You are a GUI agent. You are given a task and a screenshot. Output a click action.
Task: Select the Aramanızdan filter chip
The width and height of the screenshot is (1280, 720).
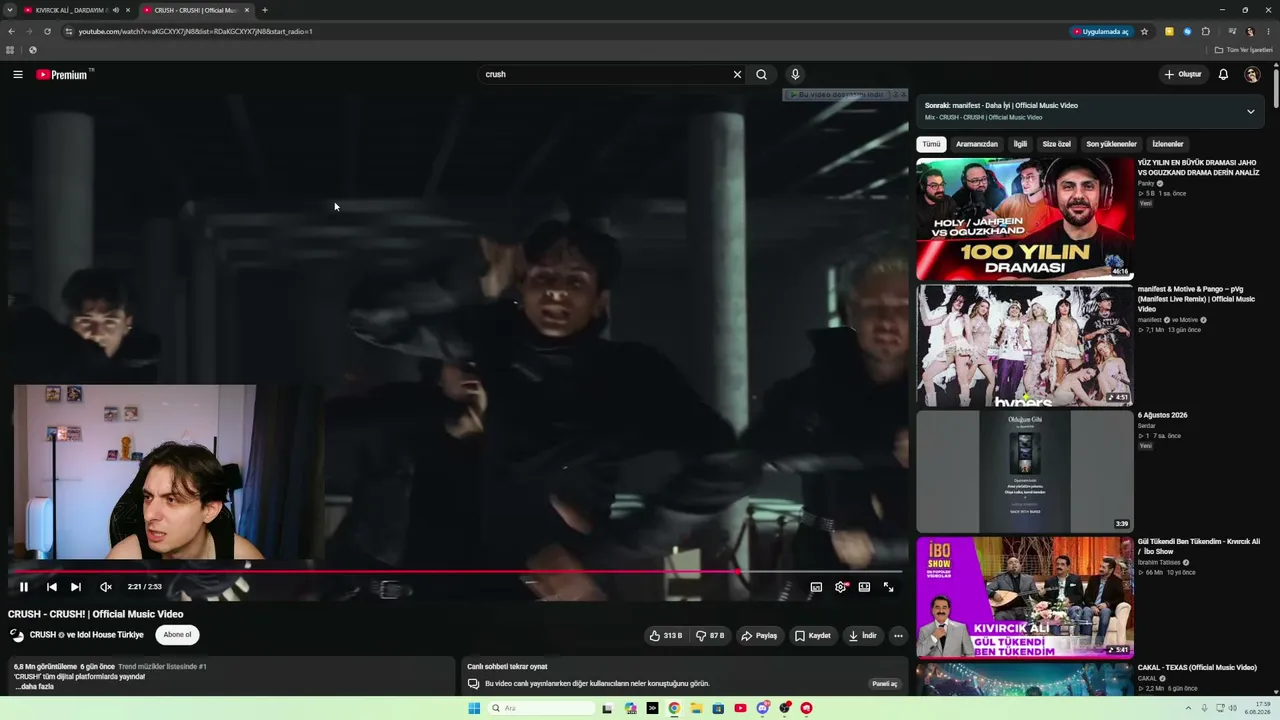(x=977, y=144)
